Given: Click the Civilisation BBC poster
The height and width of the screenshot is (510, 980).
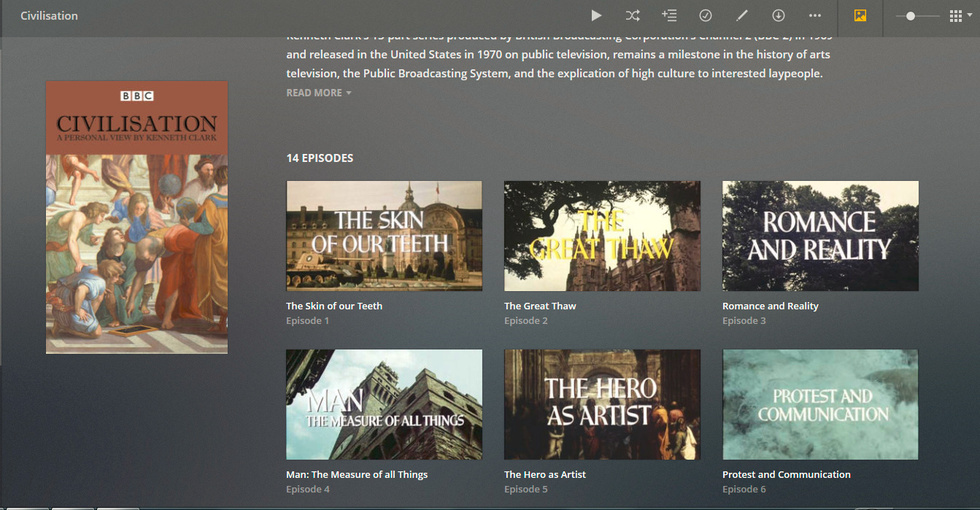Looking at the screenshot, I should 137,218.
